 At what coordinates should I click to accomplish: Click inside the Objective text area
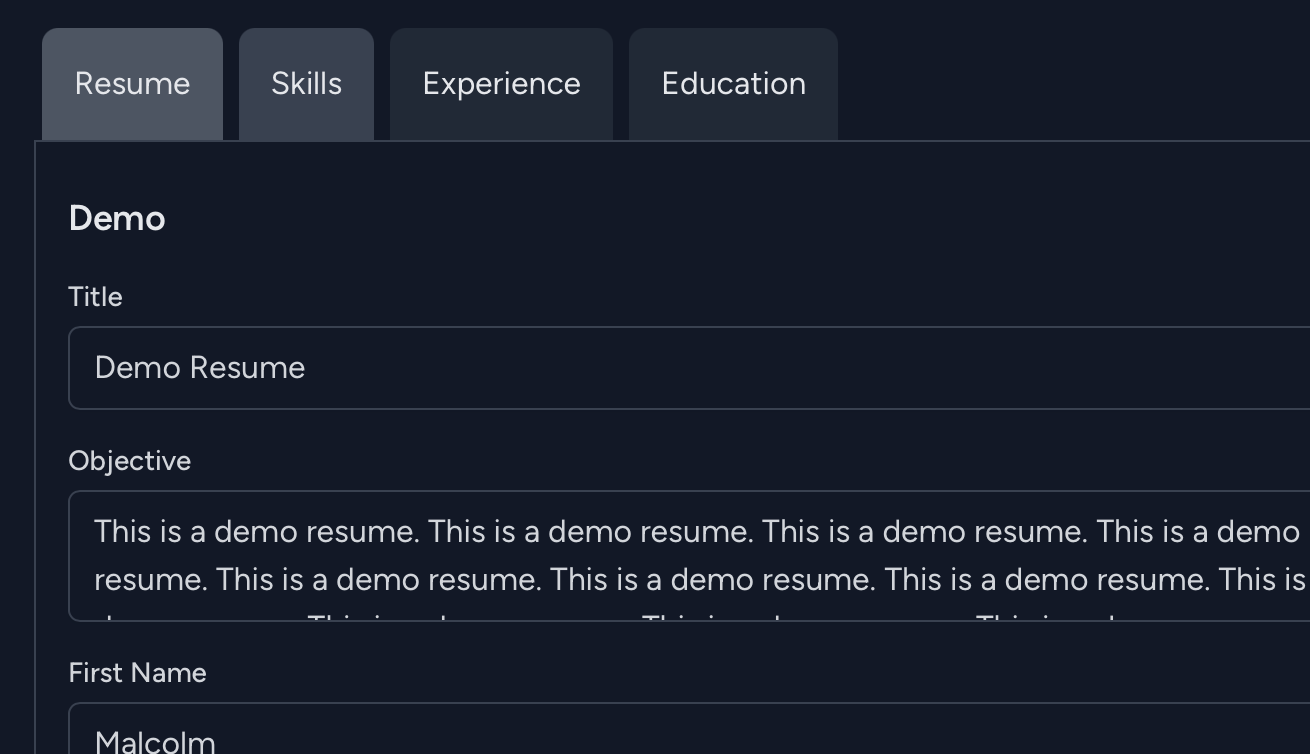tap(689, 556)
